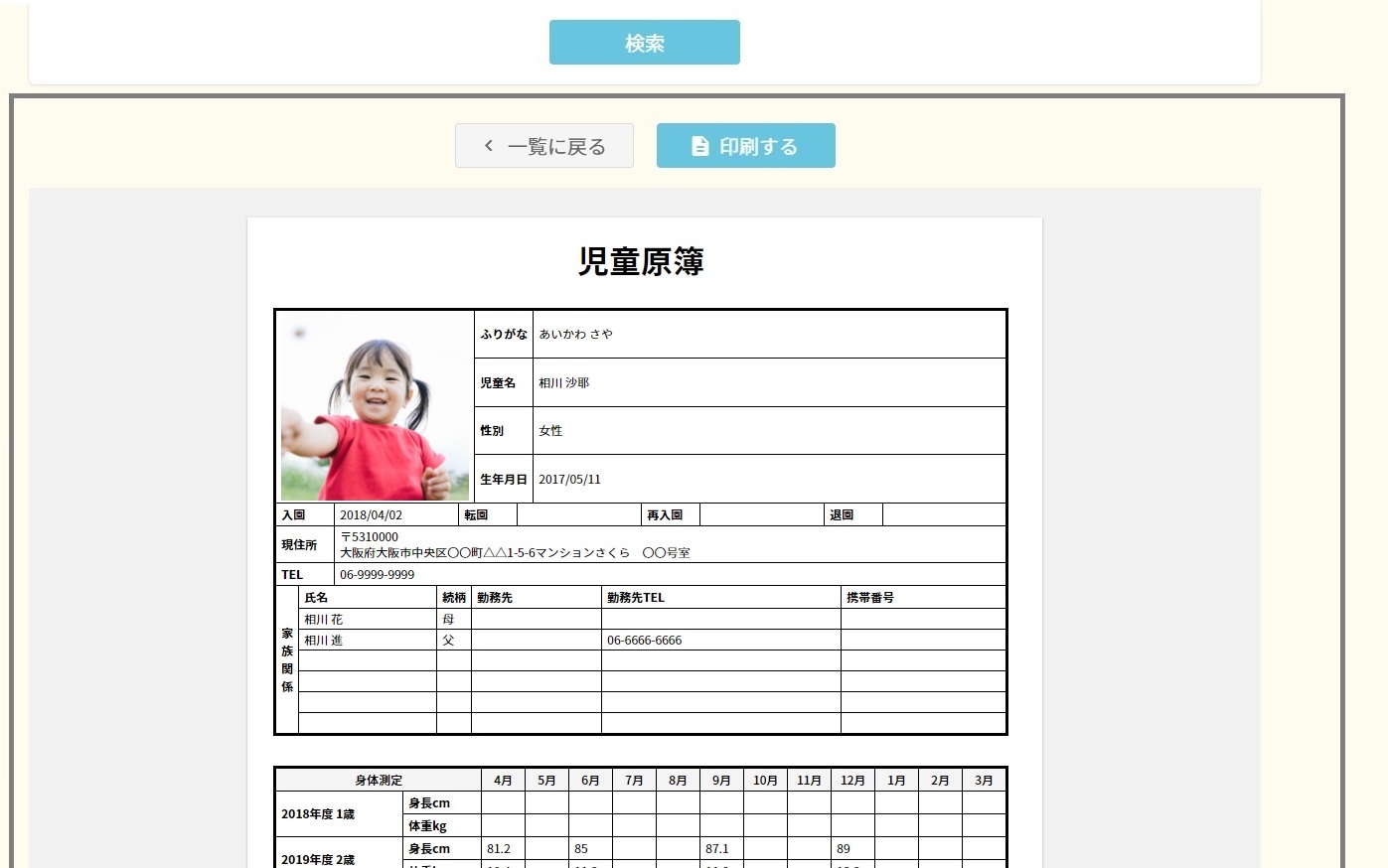The width and height of the screenshot is (1388, 868).
Task: Click the postal code 〒5310000
Action: point(369,537)
